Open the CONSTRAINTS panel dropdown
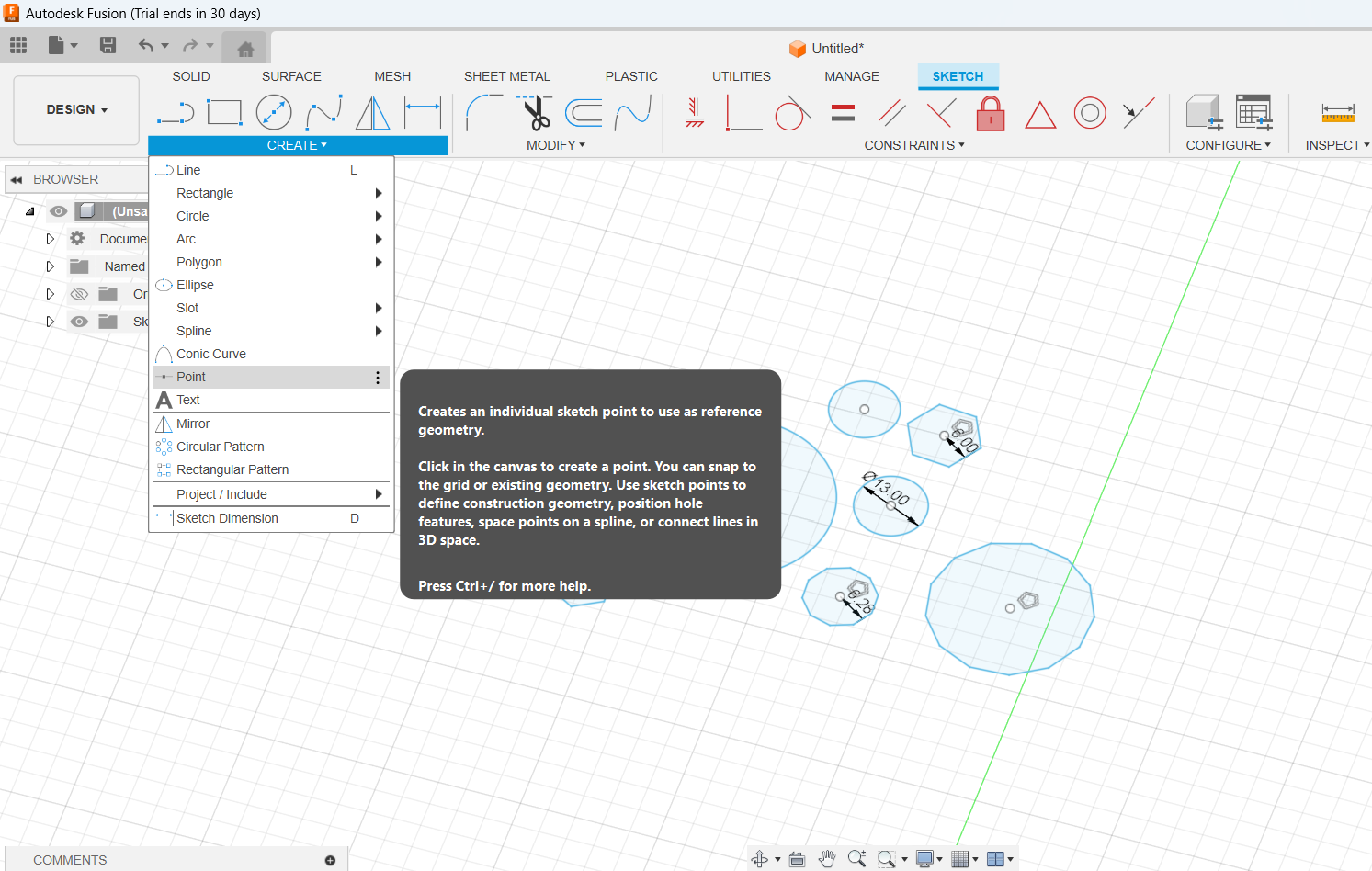This screenshot has width=1372, height=871. coord(914,145)
